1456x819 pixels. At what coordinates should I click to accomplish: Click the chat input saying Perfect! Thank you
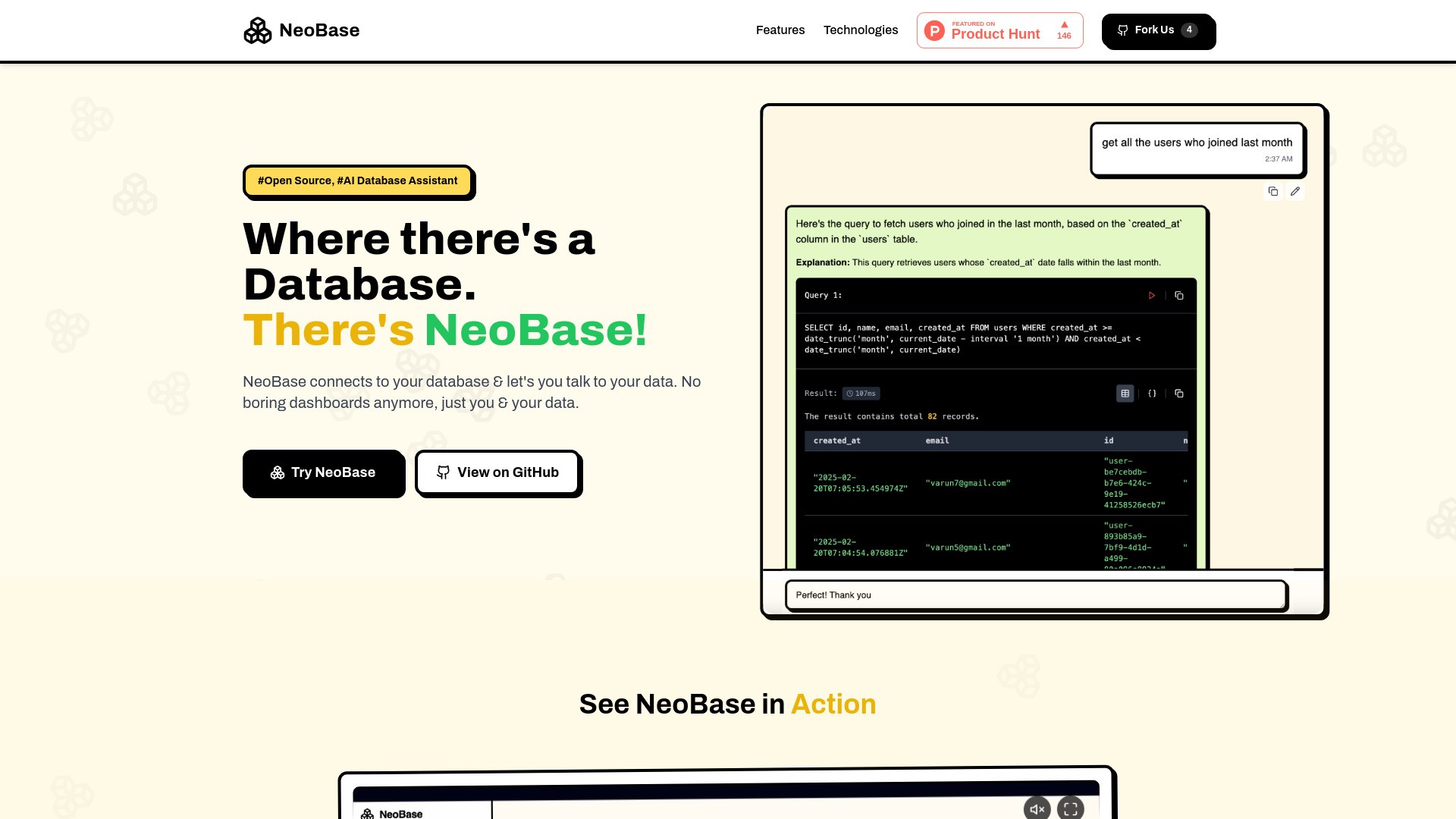(x=1035, y=595)
